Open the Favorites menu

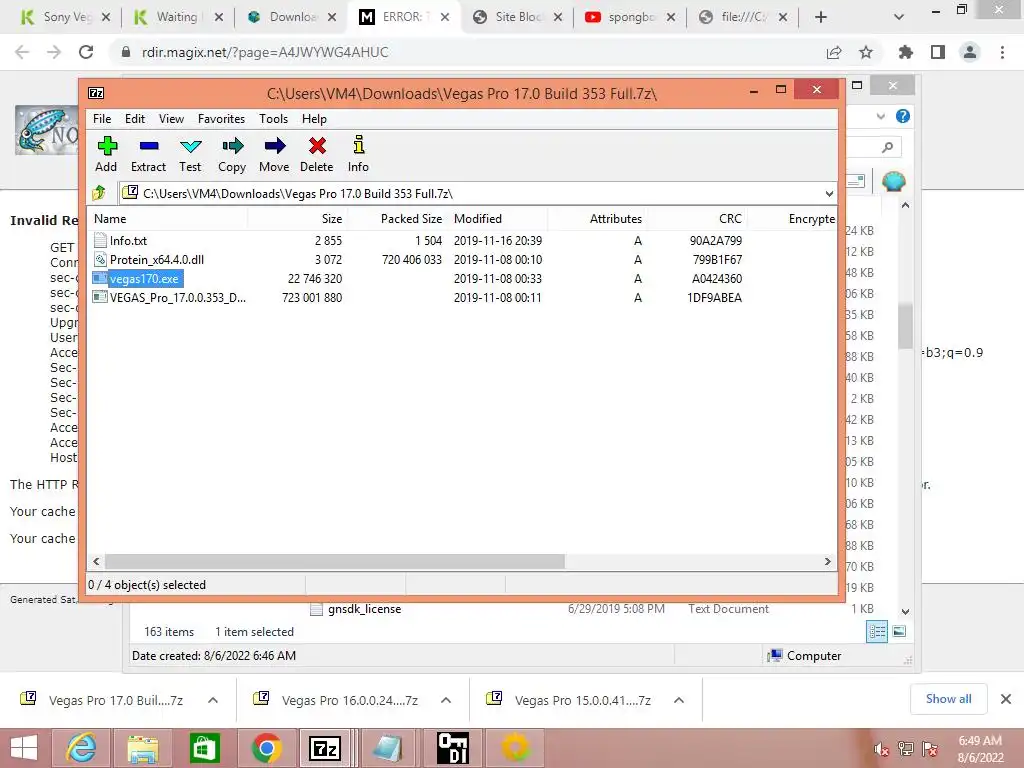coord(221,119)
